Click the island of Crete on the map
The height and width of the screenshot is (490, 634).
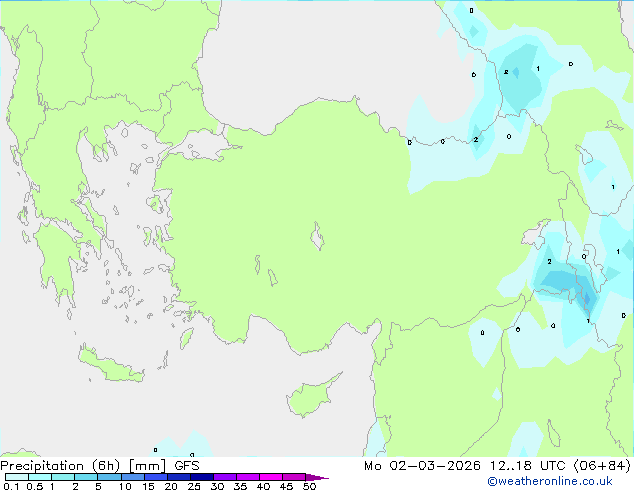pos(109,365)
